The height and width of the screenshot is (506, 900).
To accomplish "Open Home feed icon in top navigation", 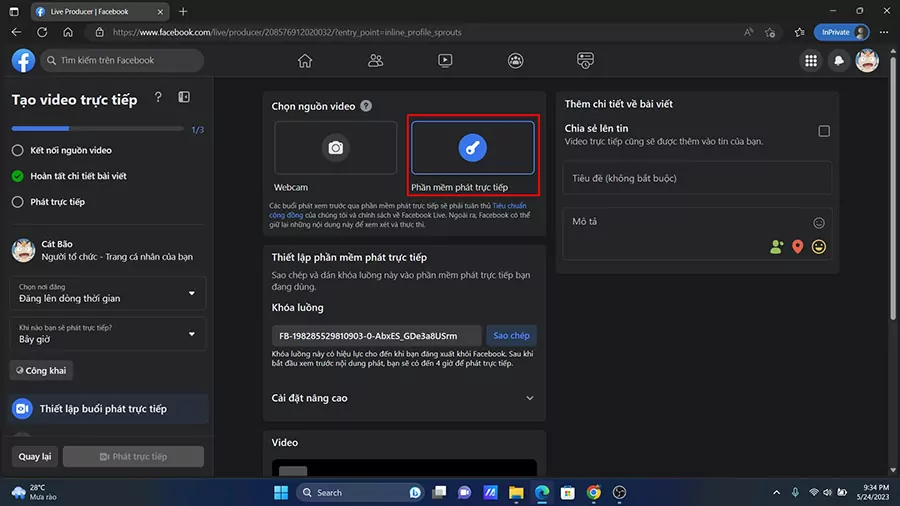I will [305, 60].
